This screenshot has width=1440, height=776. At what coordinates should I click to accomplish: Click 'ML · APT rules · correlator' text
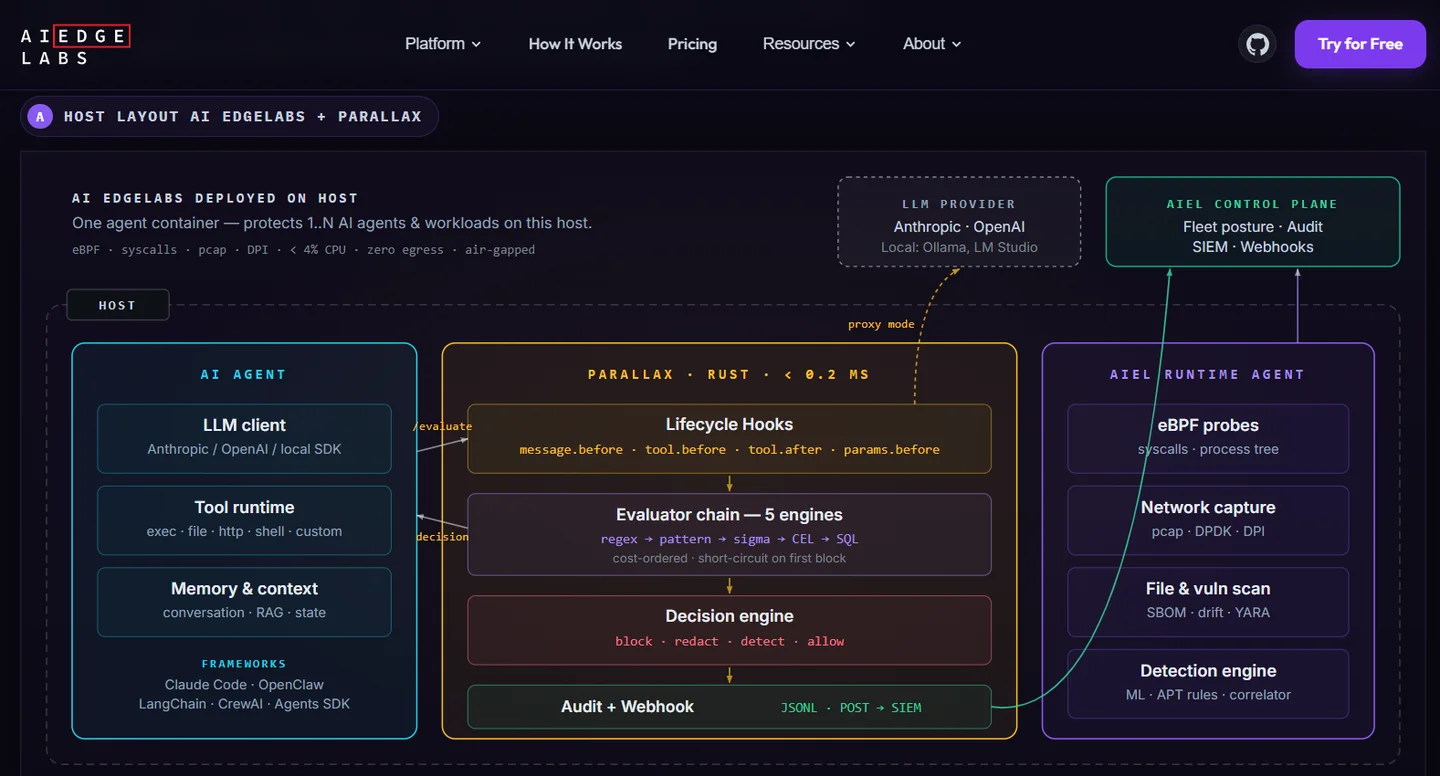1208,694
